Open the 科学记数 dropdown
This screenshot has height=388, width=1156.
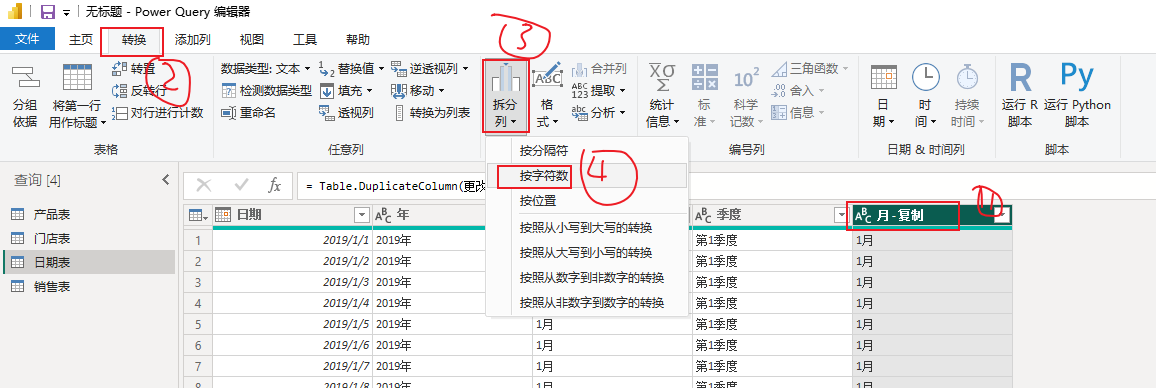coord(745,96)
